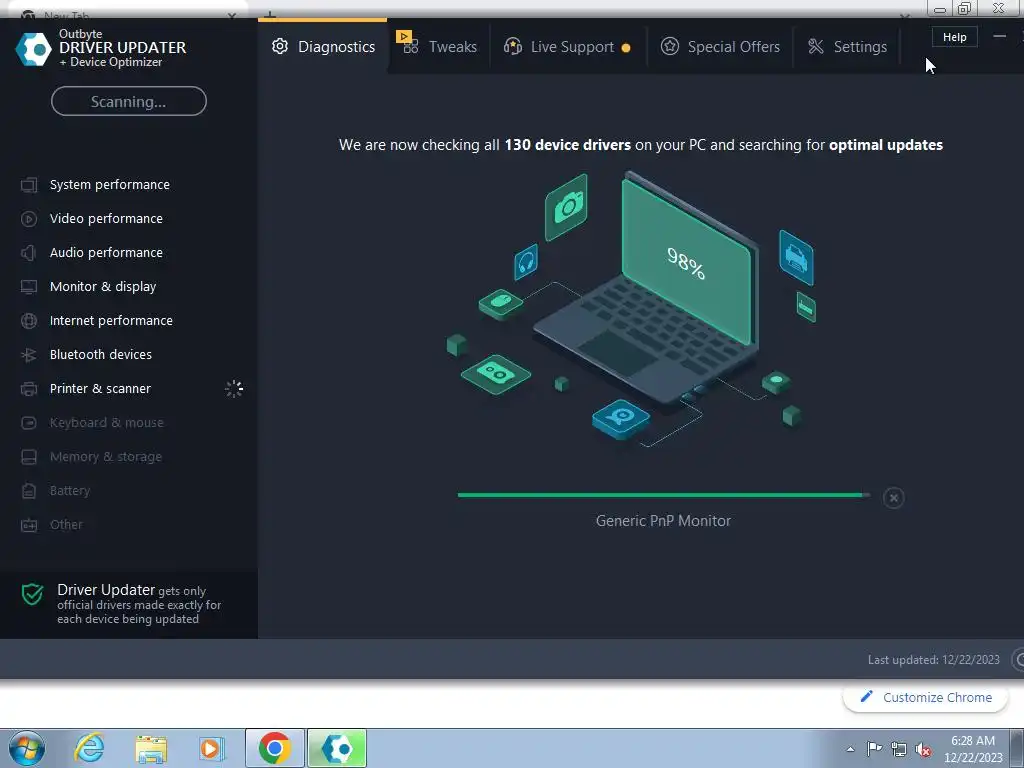Click the spinner beside Printer & scanner
The image size is (1024, 768).
click(x=234, y=389)
